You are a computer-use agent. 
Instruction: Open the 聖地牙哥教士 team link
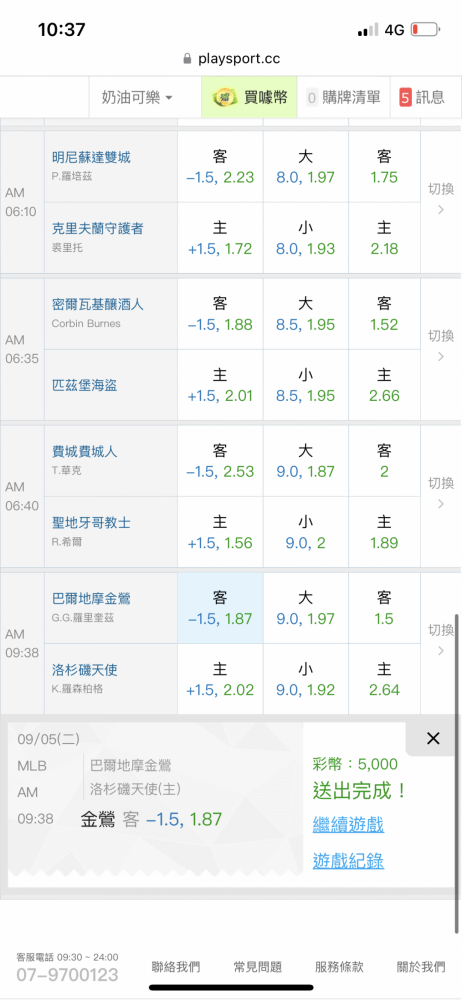pos(91,523)
